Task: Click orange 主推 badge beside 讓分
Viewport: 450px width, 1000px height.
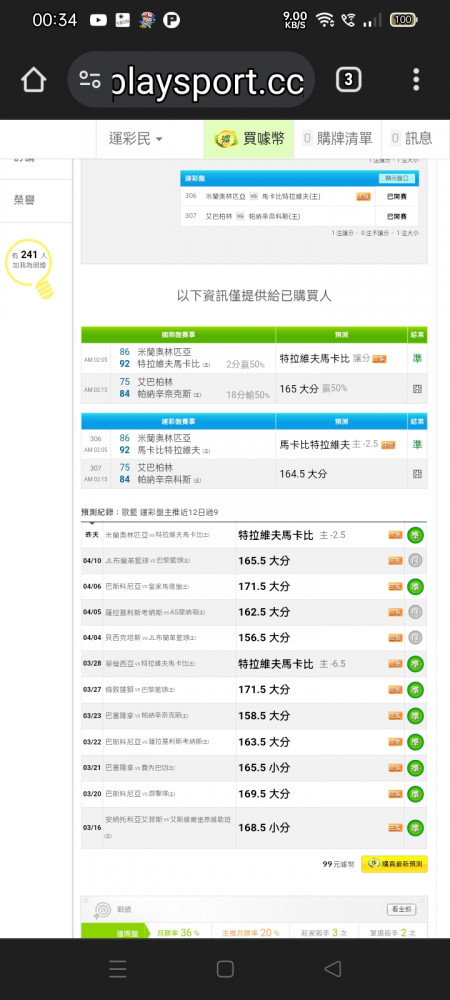Action: point(379,359)
